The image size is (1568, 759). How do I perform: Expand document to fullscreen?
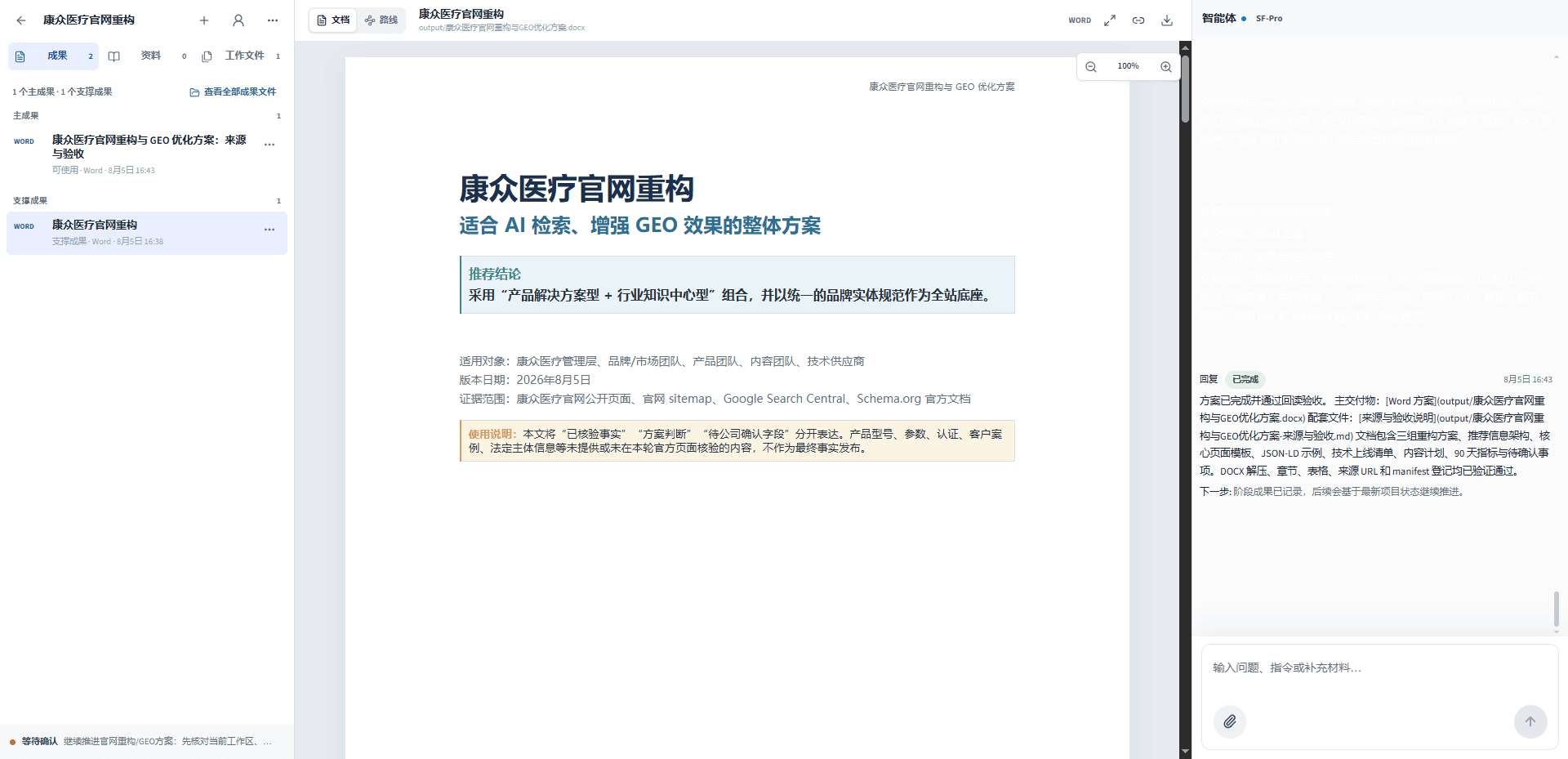(x=1110, y=20)
